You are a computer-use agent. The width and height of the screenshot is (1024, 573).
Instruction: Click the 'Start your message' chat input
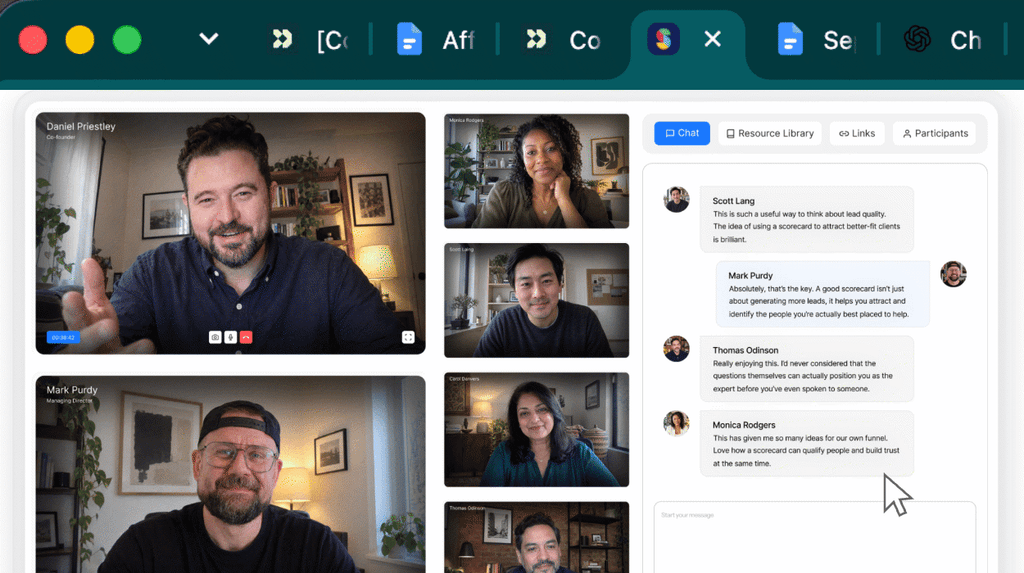(814, 537)
